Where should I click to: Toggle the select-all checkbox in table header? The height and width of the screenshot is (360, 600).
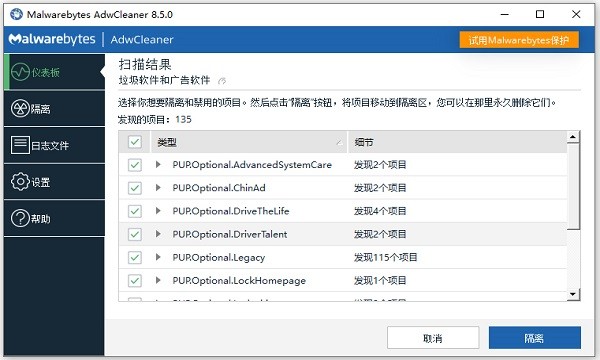(x=135, y=142)
